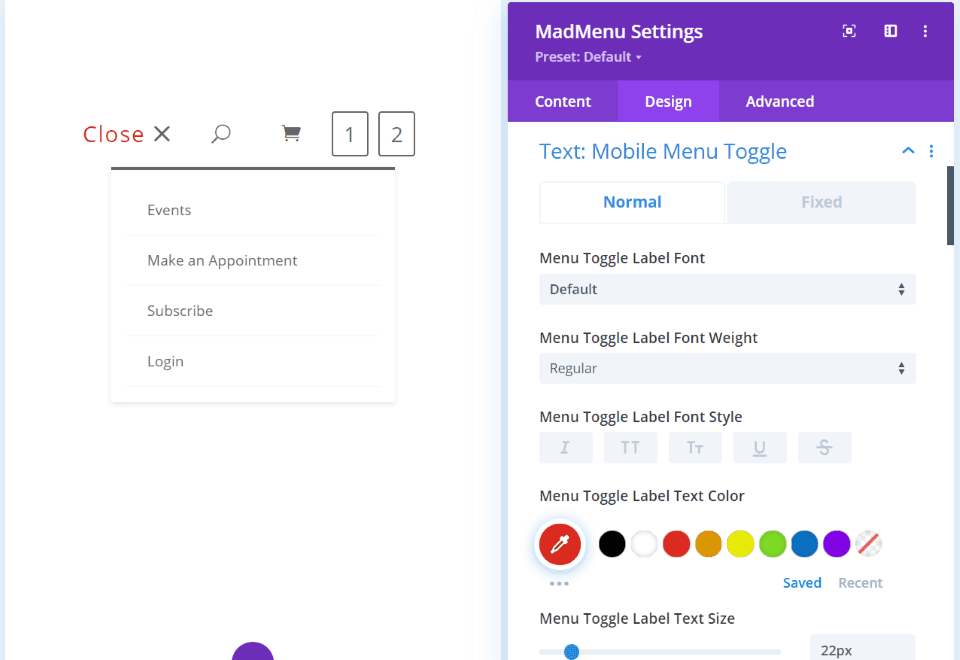Toggle italic font style
Viewport: 960px width, 660px height.
point(566,448)
